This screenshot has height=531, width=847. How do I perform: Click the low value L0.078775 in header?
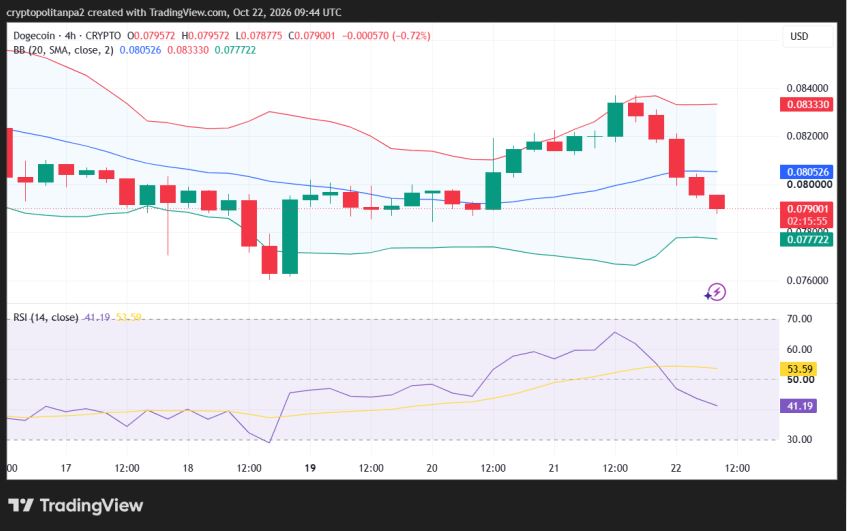[259, 36]
